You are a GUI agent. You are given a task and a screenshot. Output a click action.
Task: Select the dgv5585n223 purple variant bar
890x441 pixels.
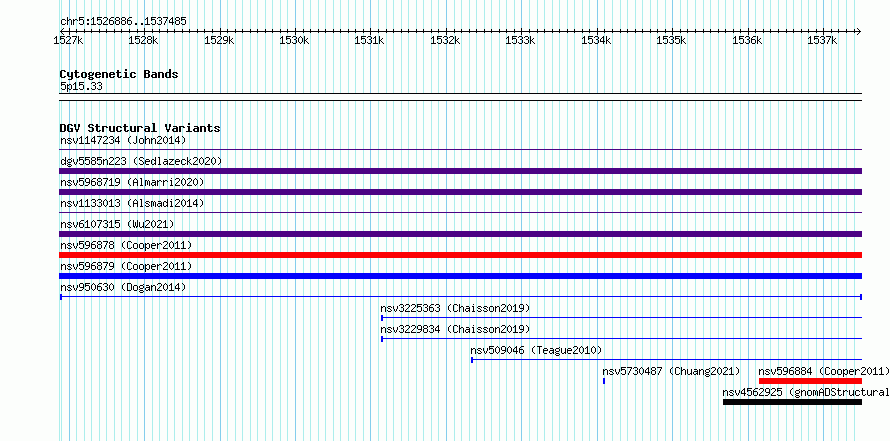click(461, 171)
